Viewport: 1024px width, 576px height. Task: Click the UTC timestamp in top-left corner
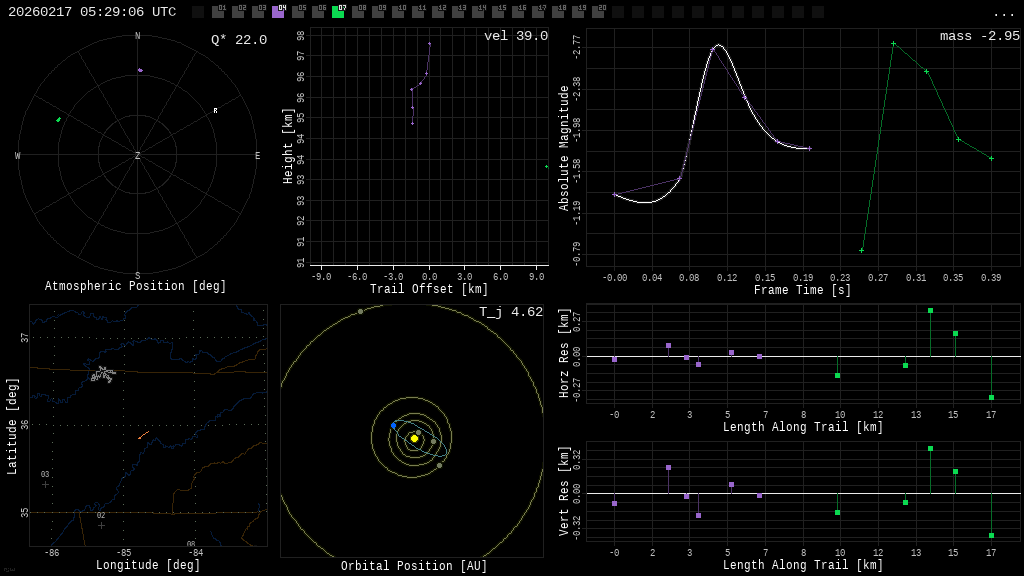click(x=92, y=12)
